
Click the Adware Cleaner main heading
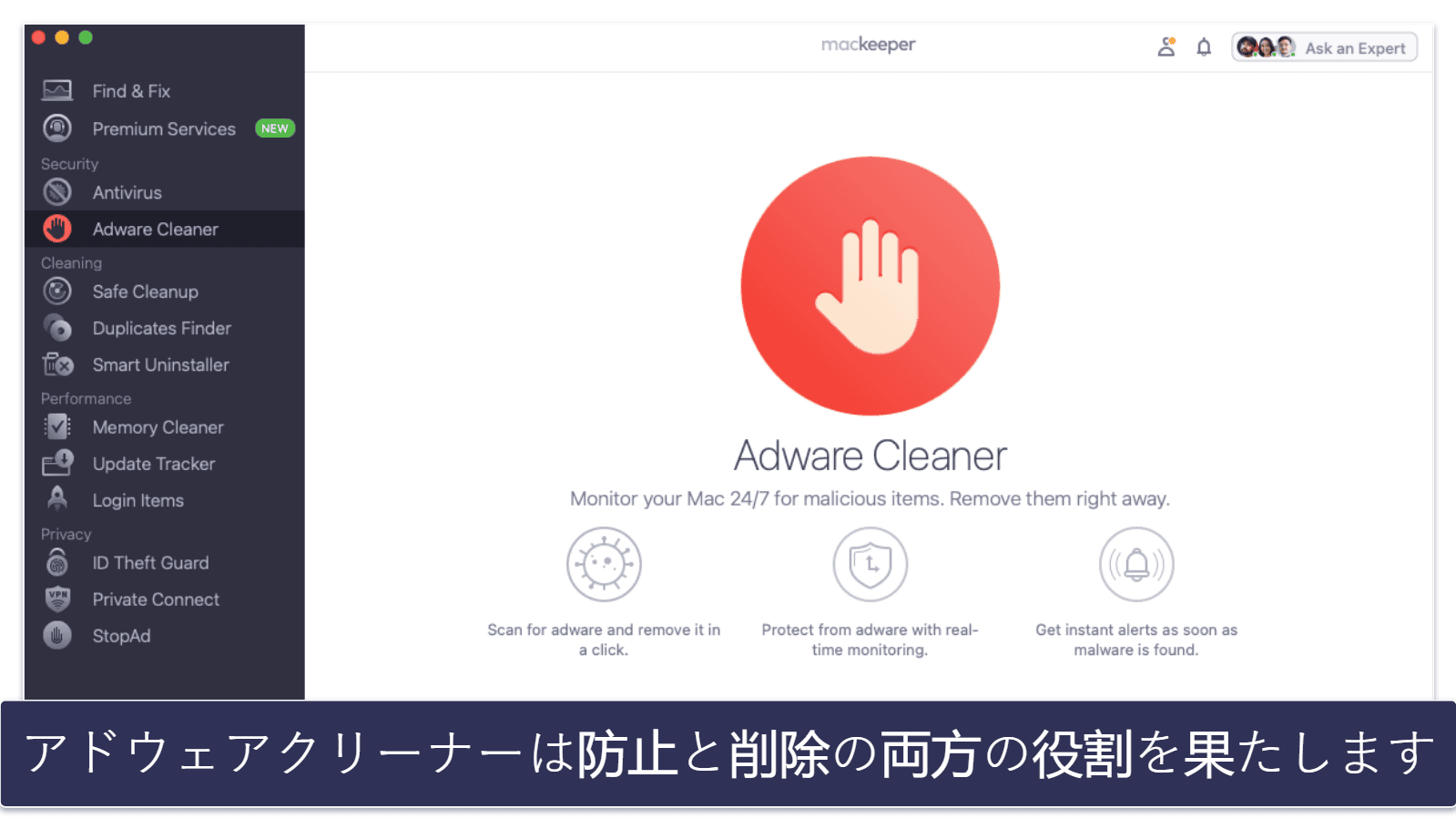[871, 456]
